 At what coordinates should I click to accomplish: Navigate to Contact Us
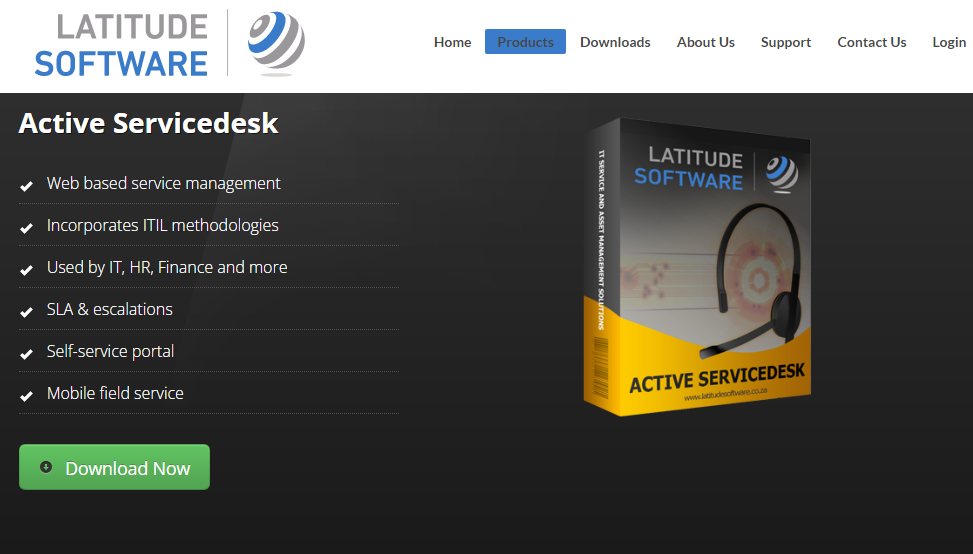872,42
